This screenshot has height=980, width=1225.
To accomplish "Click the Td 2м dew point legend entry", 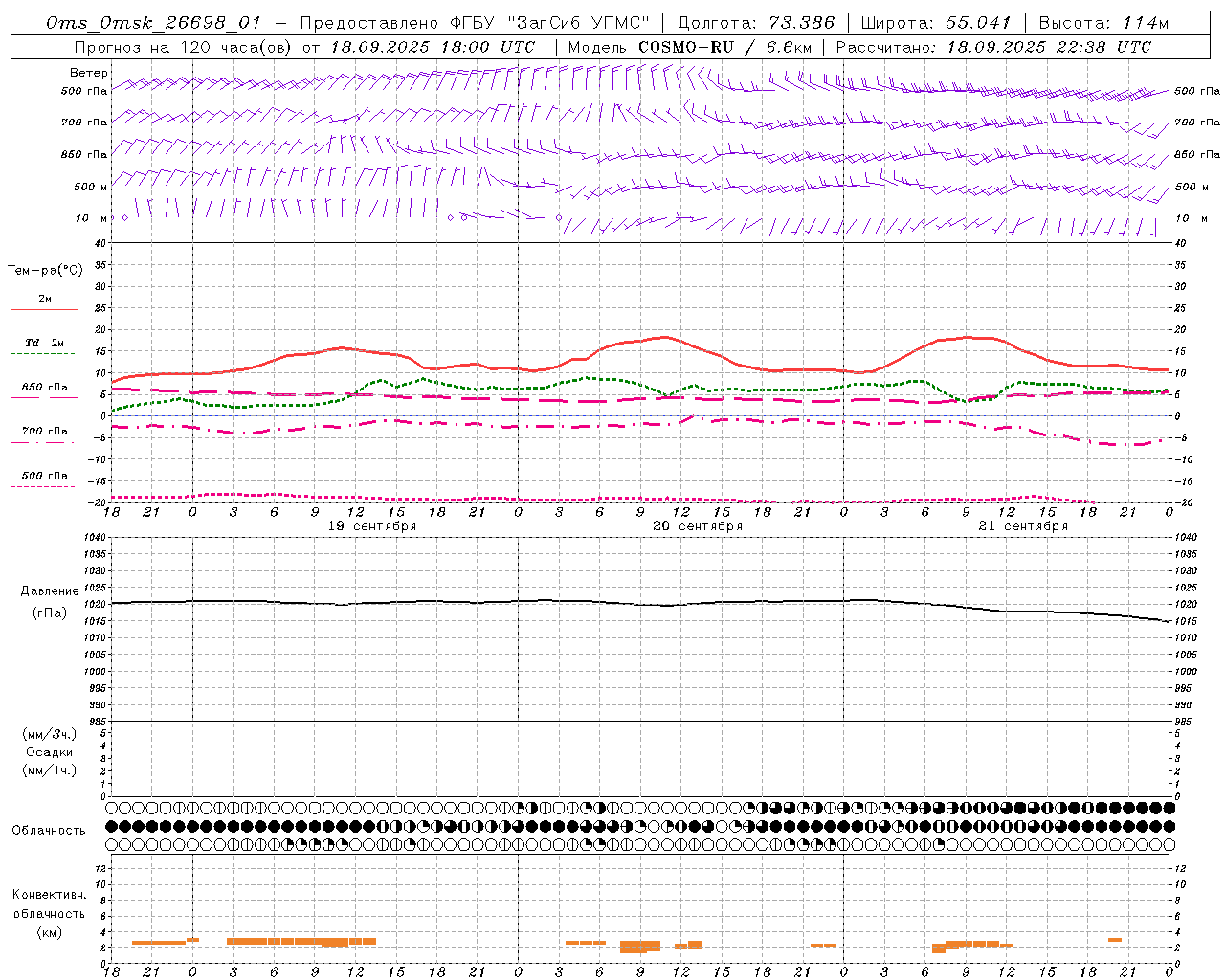I will (x=45, y=343).
